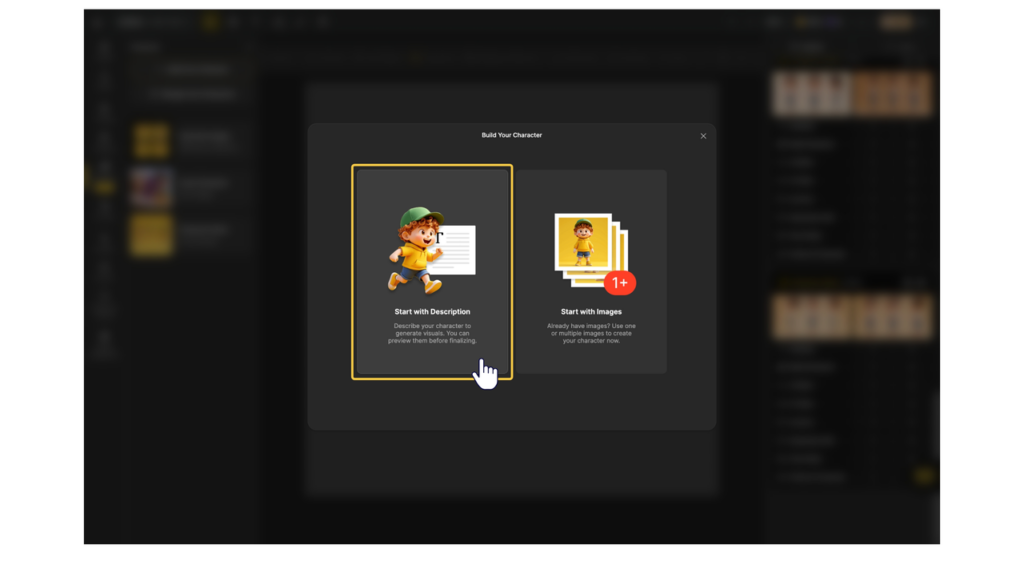
Task: Choose the Start with Images option
Action: [591, 272]
